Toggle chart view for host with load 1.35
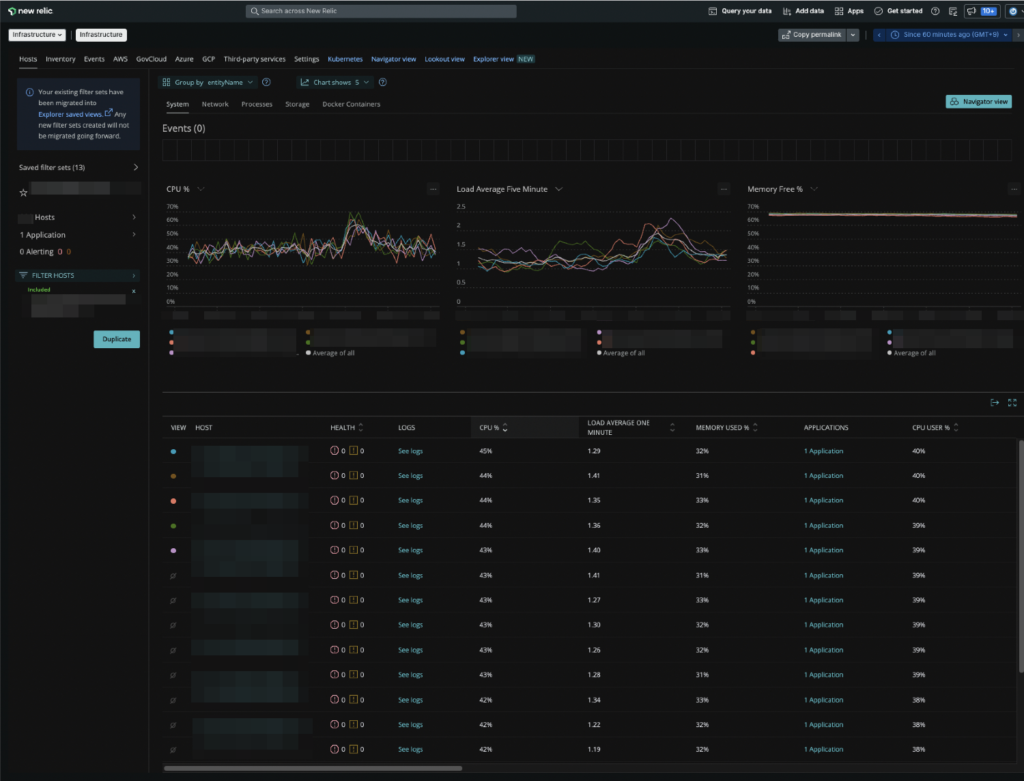Image resolution: width=1024 pixels, height=781 pixels. (x=173, y=501)
